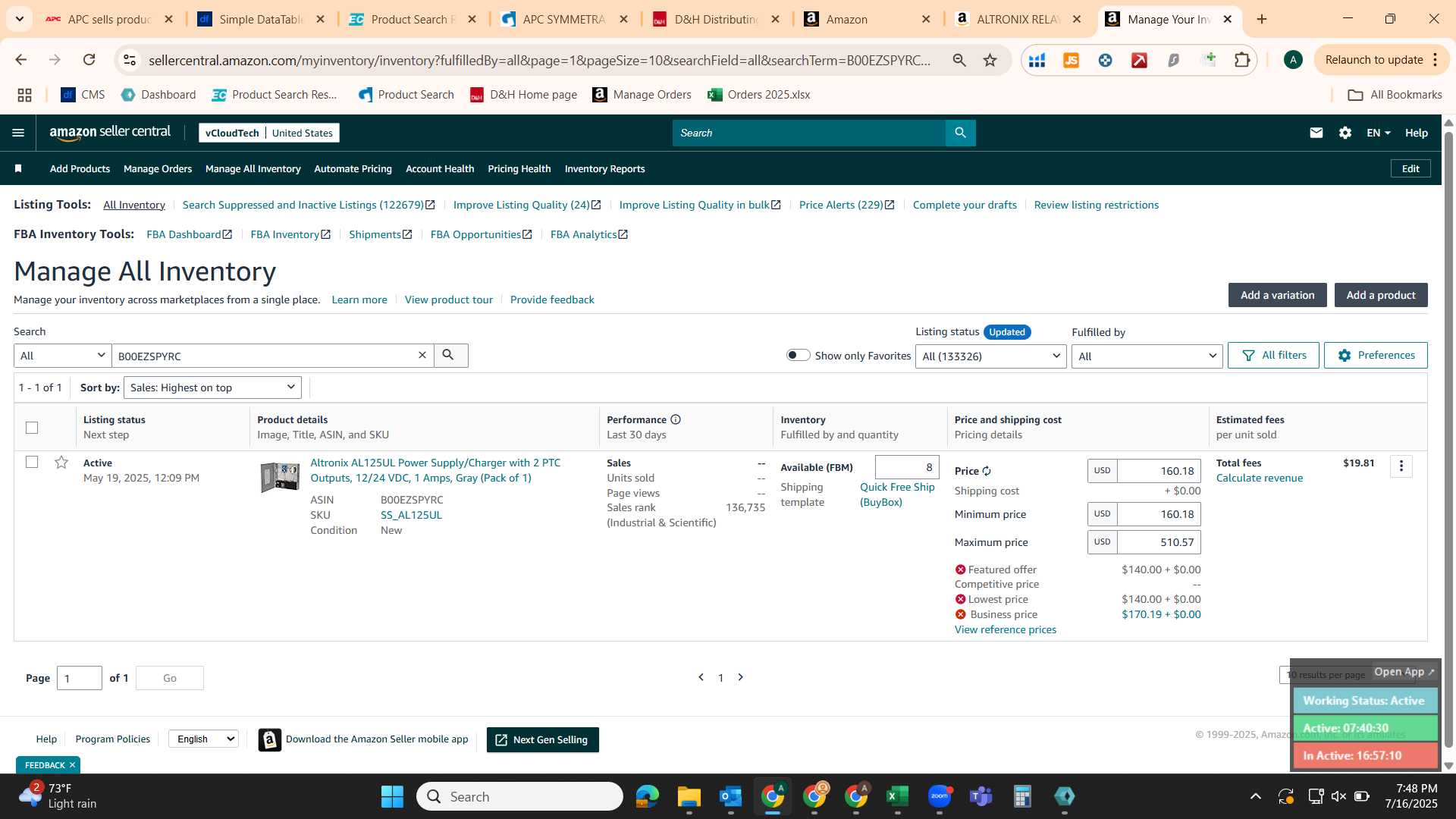Open the settings gear icon
The image size is (1456, 819).
(1345, 133)
